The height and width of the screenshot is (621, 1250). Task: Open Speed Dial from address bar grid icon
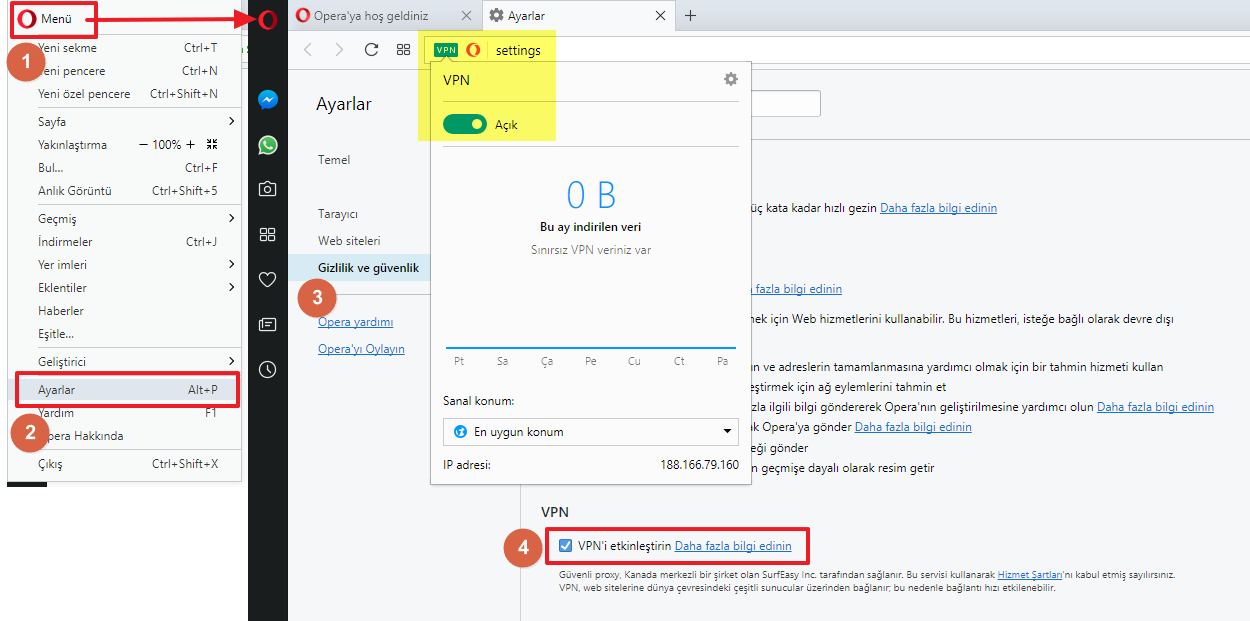(x=403, y=50)
